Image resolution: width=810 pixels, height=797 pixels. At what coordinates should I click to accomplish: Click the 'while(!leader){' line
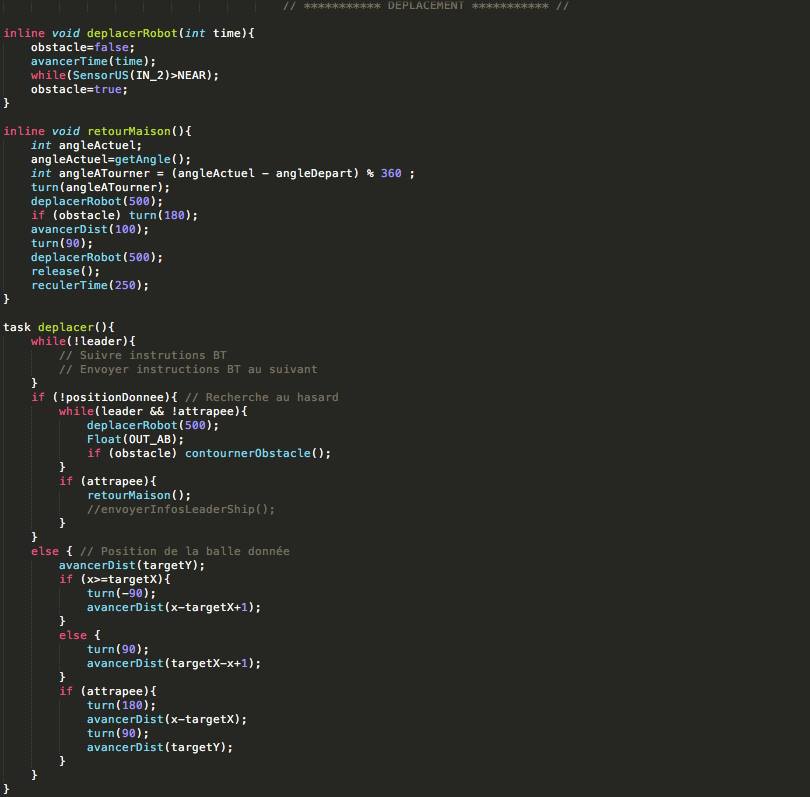click(x=83, y=341)
